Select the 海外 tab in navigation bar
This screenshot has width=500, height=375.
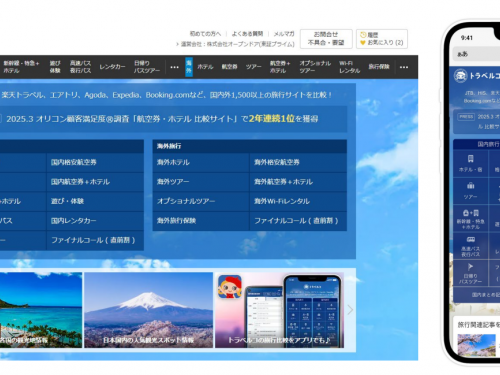point(189,67)
